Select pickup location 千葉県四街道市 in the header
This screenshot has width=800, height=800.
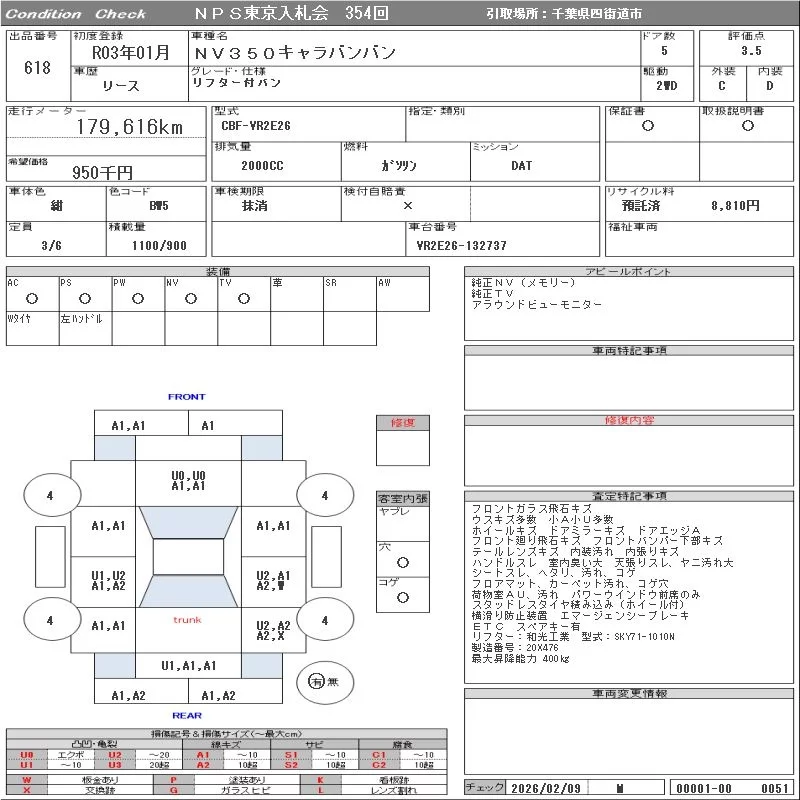[x=596, y=14]
